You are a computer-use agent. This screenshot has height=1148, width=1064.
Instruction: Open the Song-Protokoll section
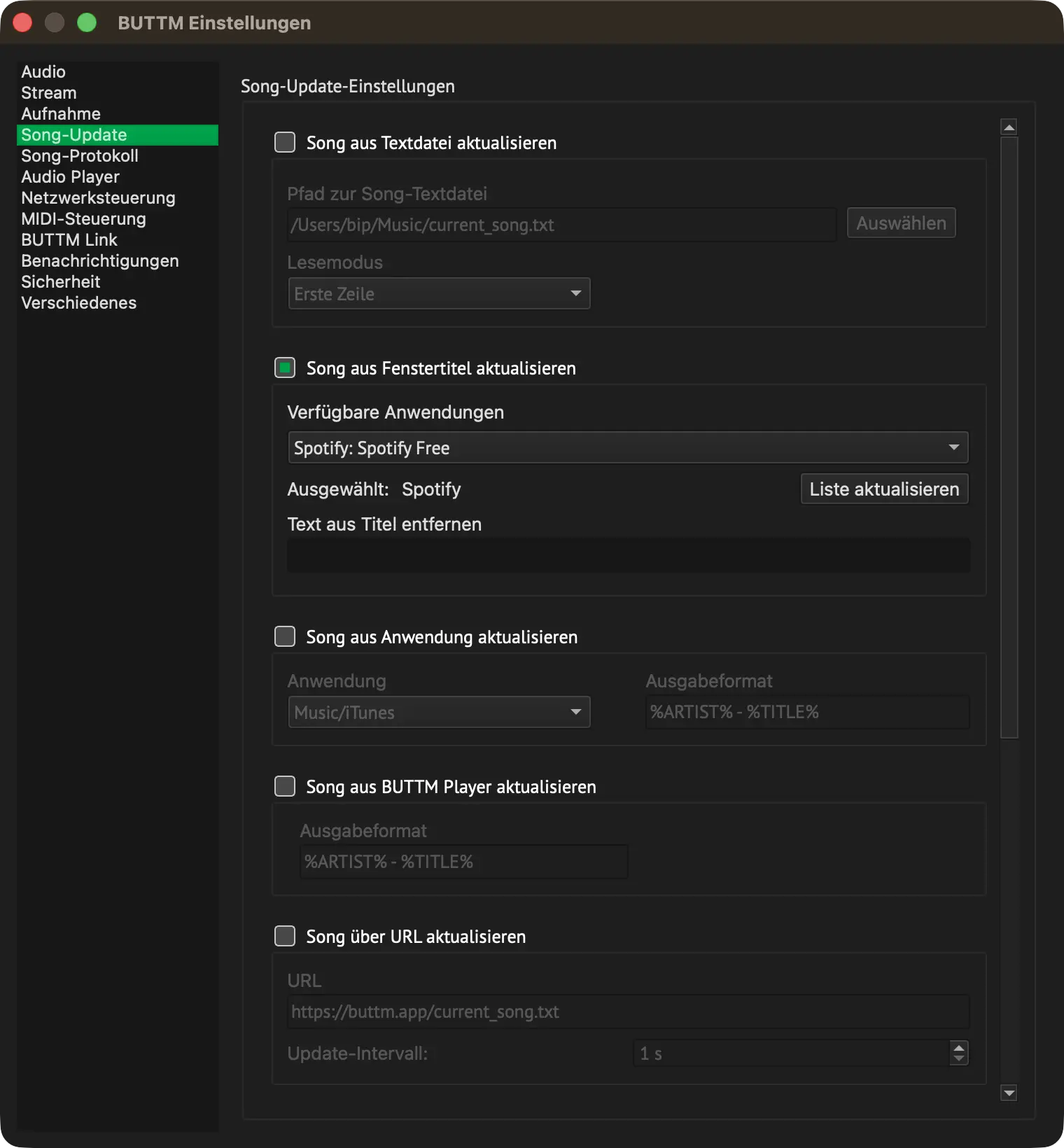pyautogui.click(x=117, y=156)
